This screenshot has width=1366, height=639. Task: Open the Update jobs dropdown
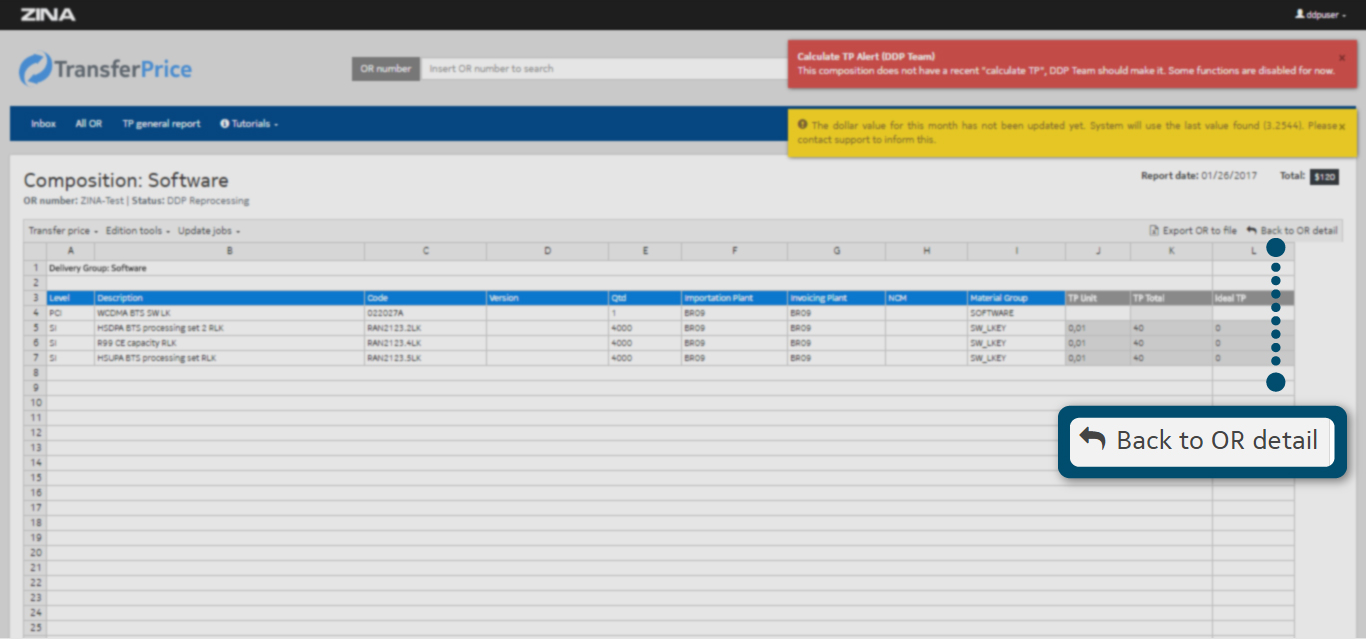(209, 231)
